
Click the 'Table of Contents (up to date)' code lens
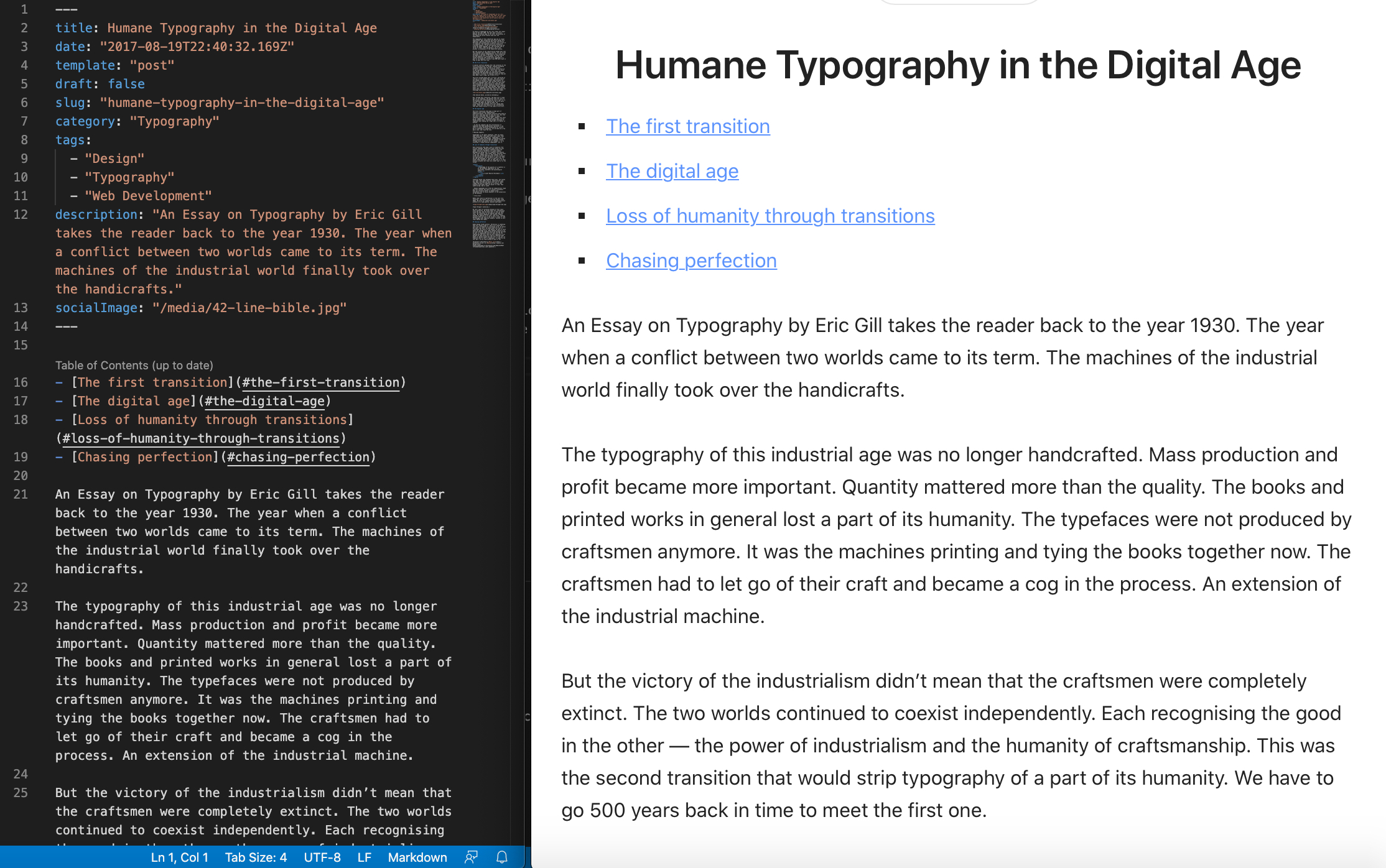134,365
